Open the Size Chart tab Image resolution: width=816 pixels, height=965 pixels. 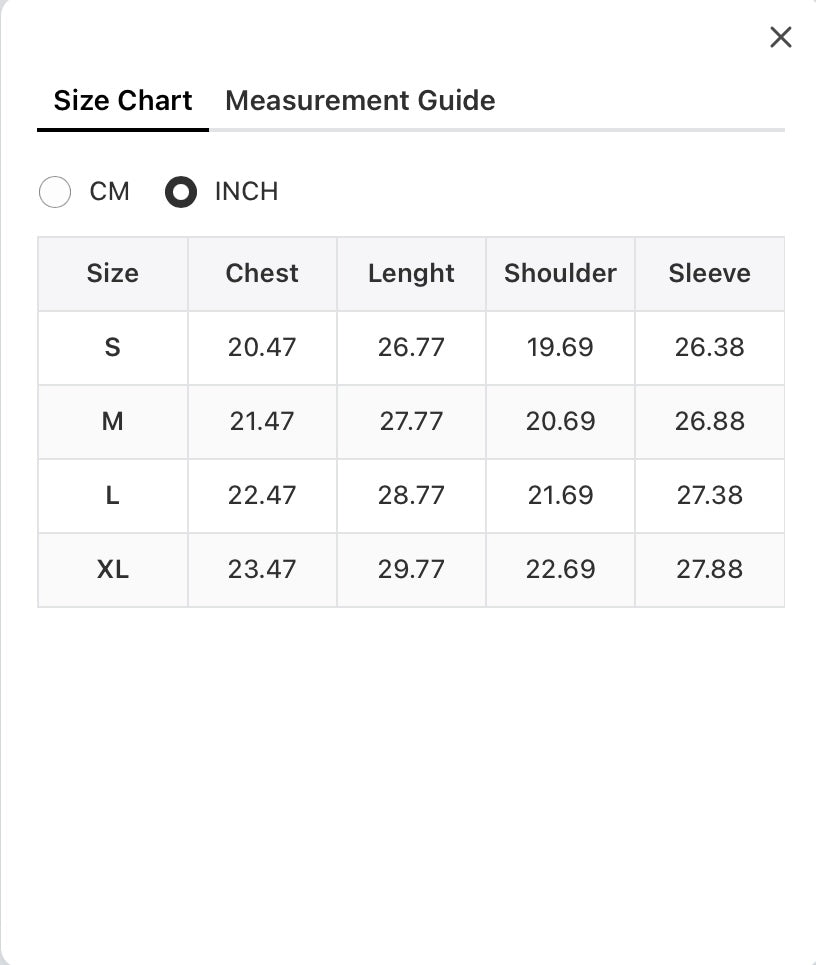pyautogui.click(x=123, y=100)
